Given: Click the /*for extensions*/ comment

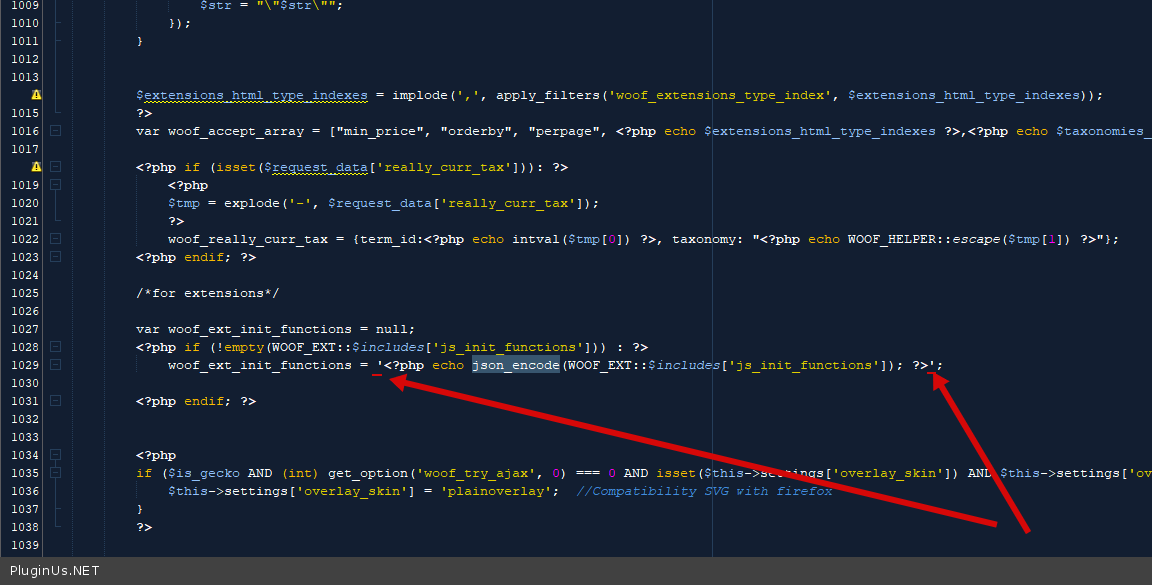Looking at the screenshot, I should click(208, 293).
